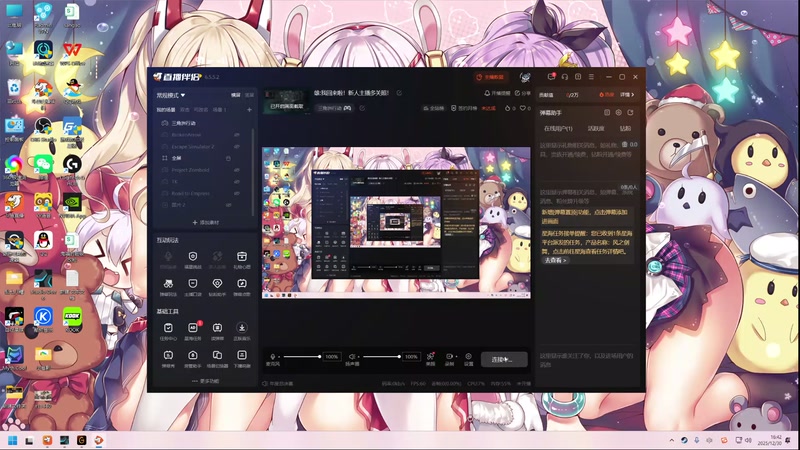Open the Windows Start menu
800x450 pixels.
(13, 440)
